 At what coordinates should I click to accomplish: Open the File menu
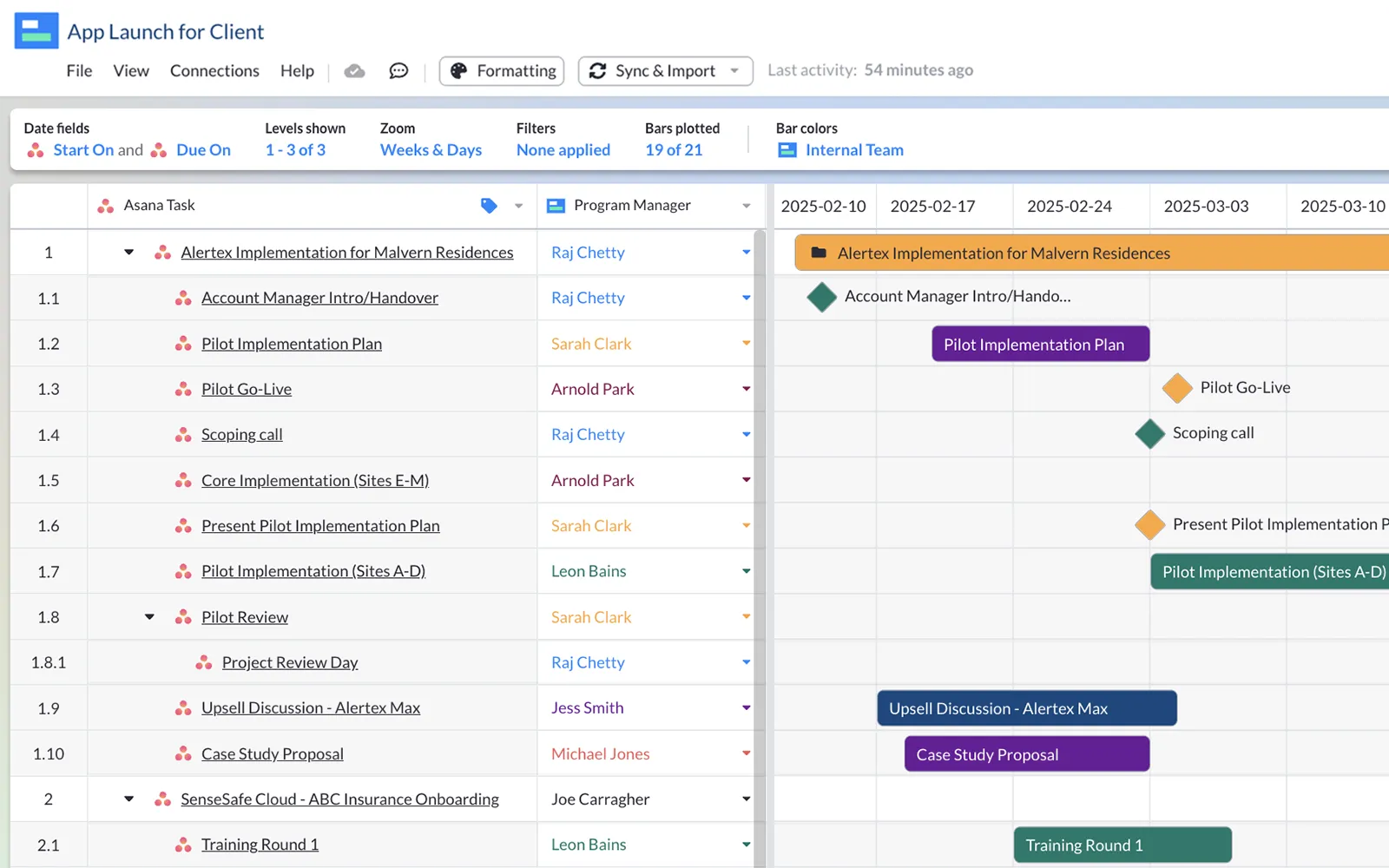coord(79,71)
